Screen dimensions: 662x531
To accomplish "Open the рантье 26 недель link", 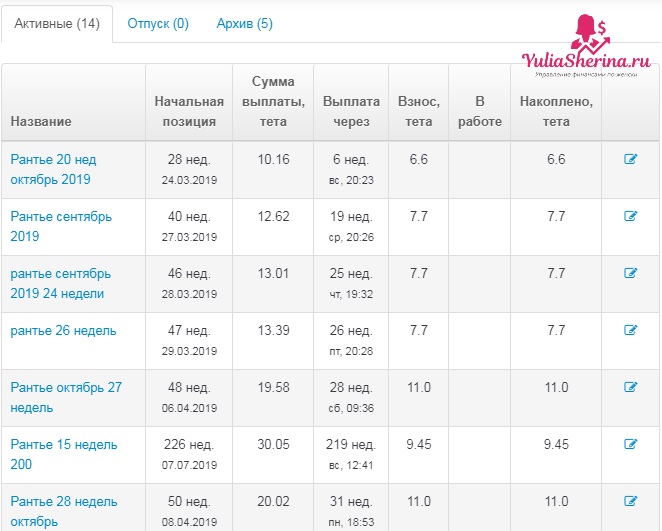I will [63, 331].
